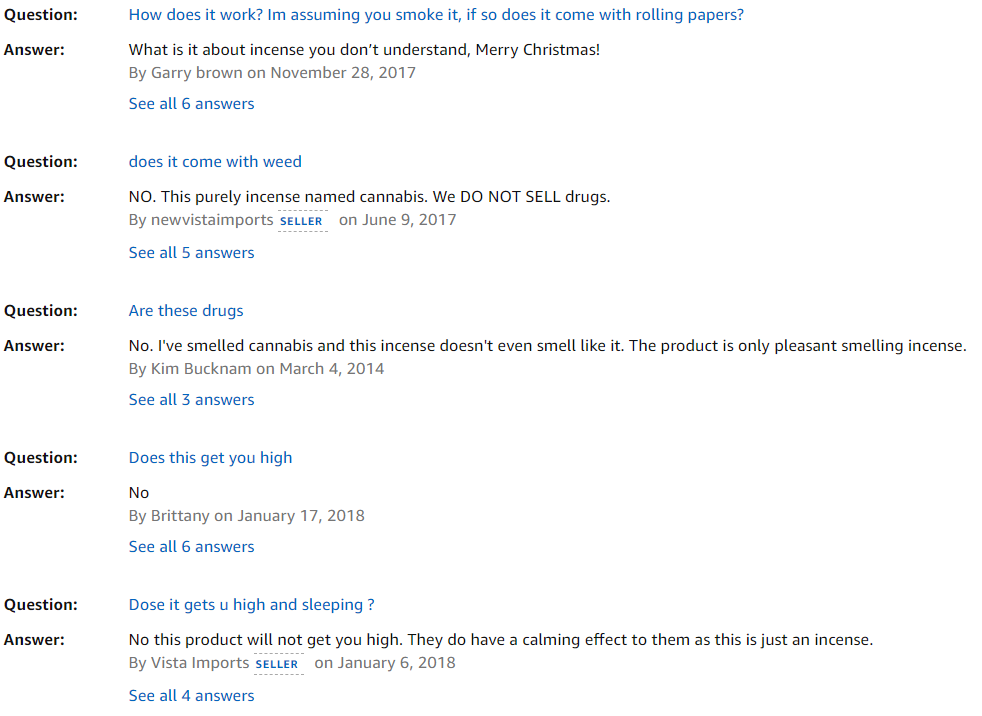Click the SELLER badge beside Vista Imports
This screenshot has height=716, width=982.
tap(277, 663)
